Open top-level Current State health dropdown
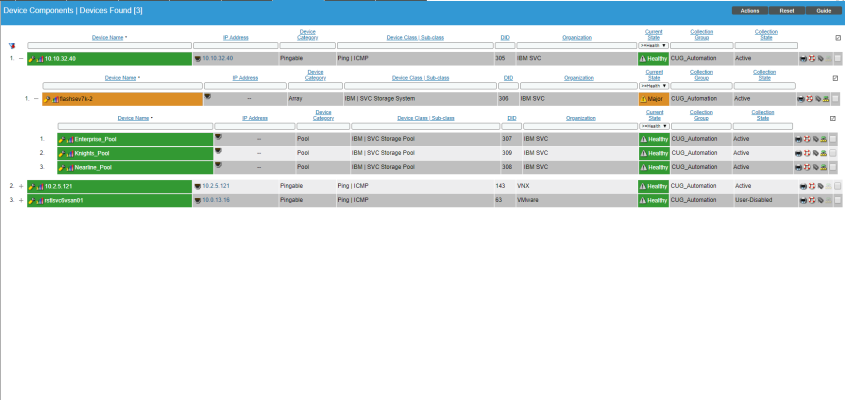This screenshot has width=845, height=400. pos(654,46)
